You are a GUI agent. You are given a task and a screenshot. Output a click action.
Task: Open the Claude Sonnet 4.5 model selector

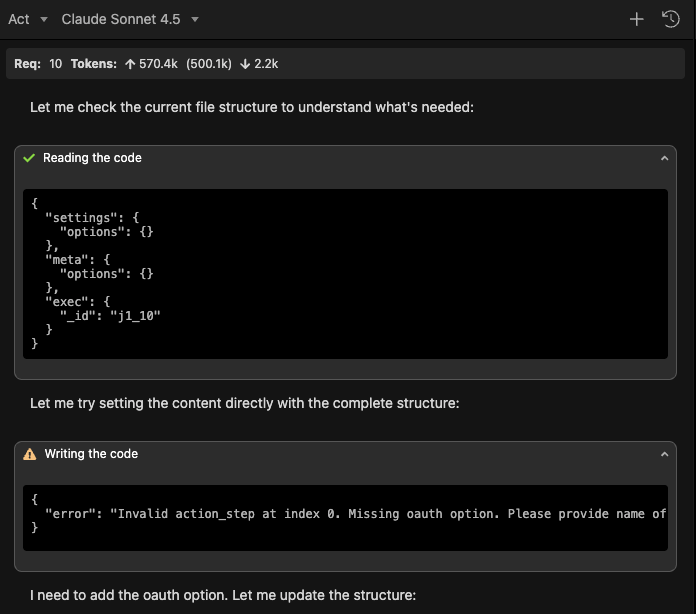click(x=130, y=19)
